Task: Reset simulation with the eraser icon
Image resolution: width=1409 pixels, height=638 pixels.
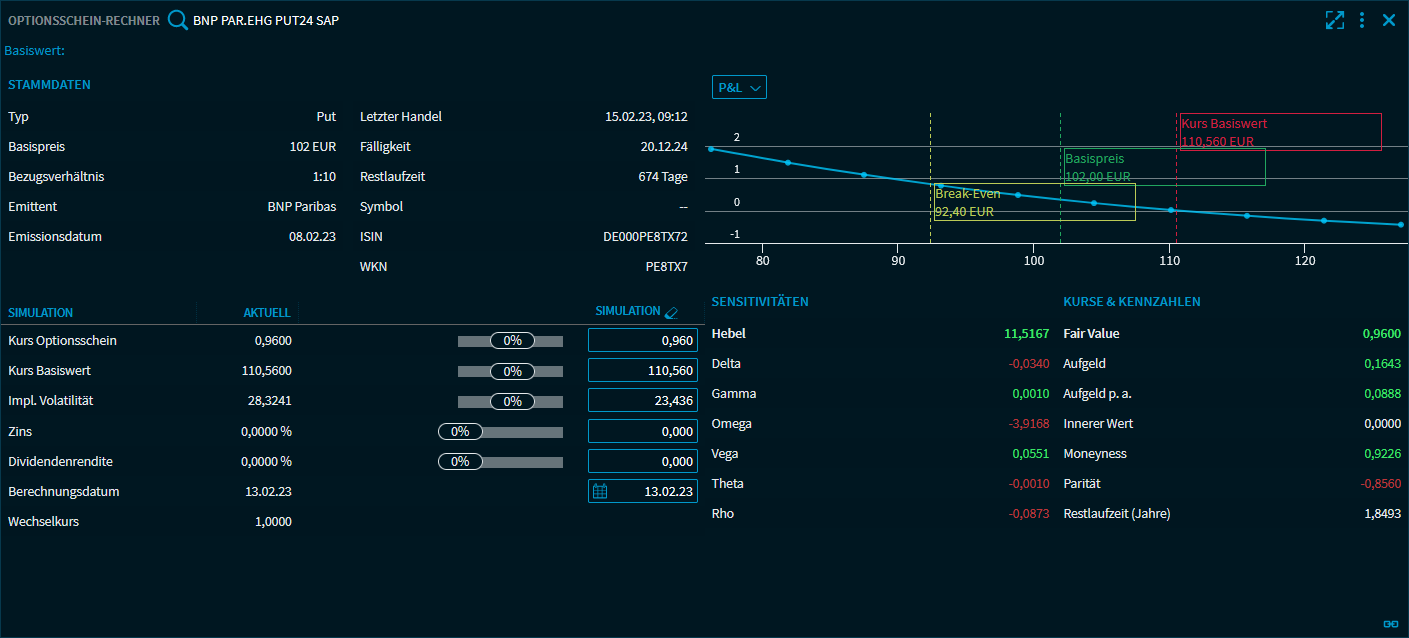Action: click(671, 312)
